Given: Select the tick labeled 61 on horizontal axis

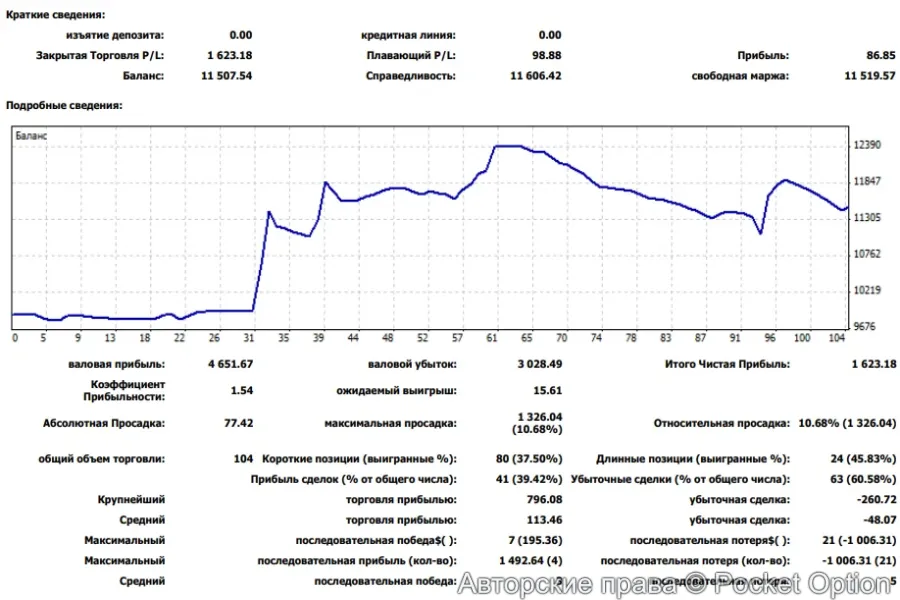Looking at the screenshot, I should pyautogui.click(x=493, y=338).
